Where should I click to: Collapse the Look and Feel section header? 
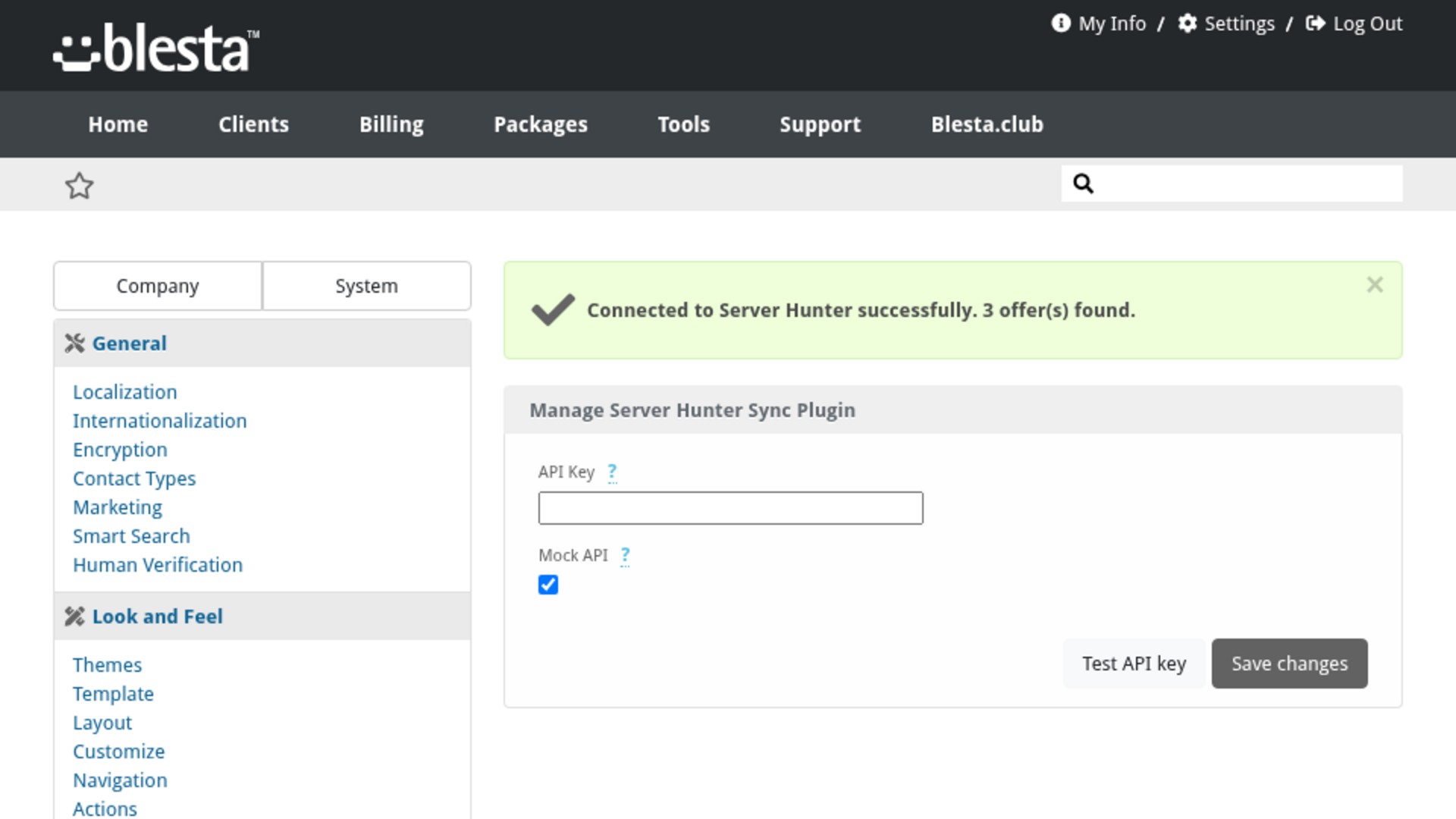(x=262, y=617)
